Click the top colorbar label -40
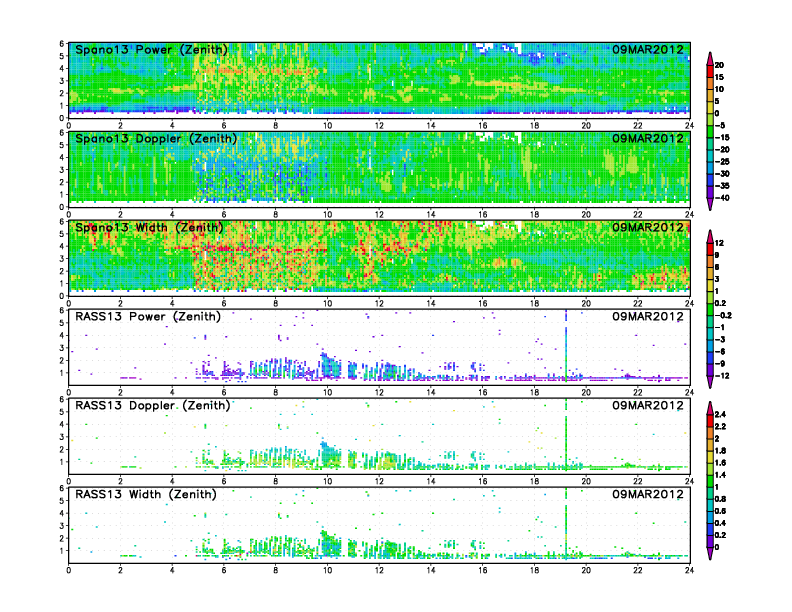 click(722, 198)
